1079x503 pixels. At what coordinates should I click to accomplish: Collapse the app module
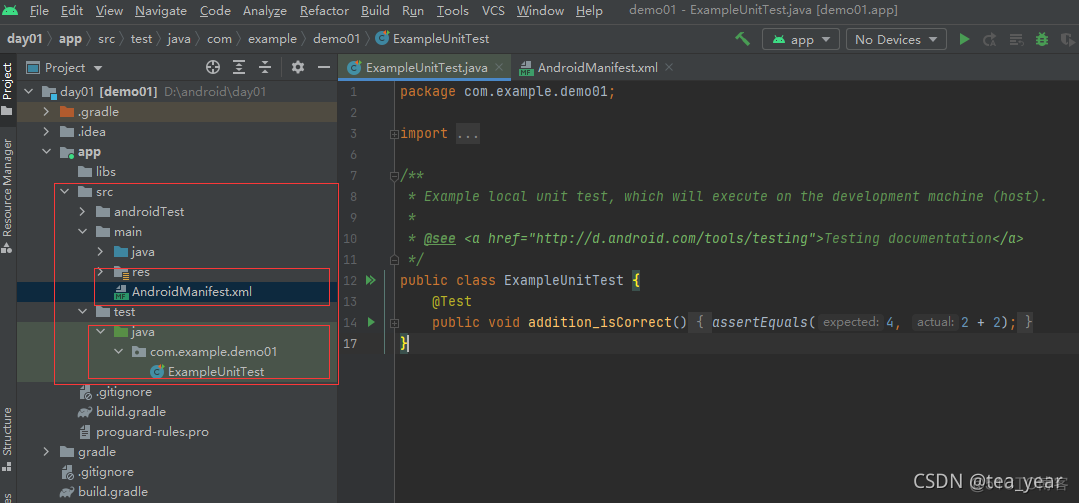46,152
